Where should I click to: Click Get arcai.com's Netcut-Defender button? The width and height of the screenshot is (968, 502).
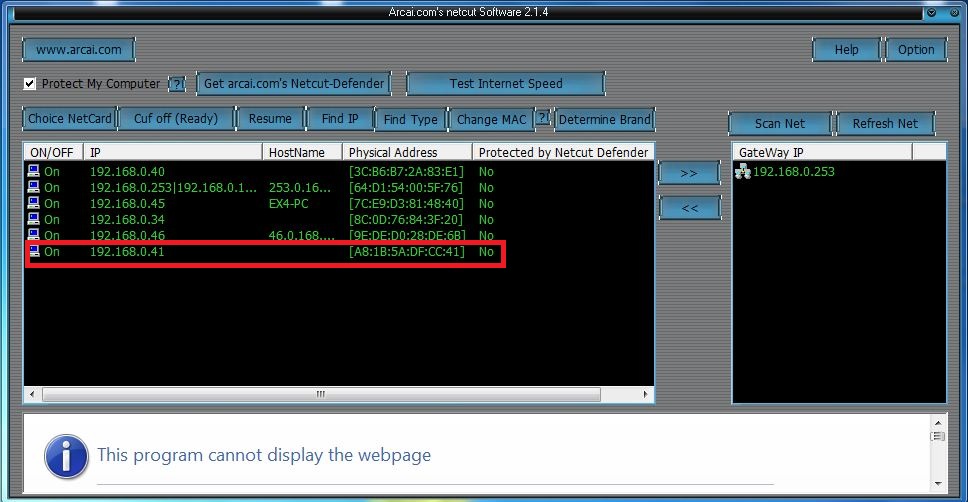294,83
